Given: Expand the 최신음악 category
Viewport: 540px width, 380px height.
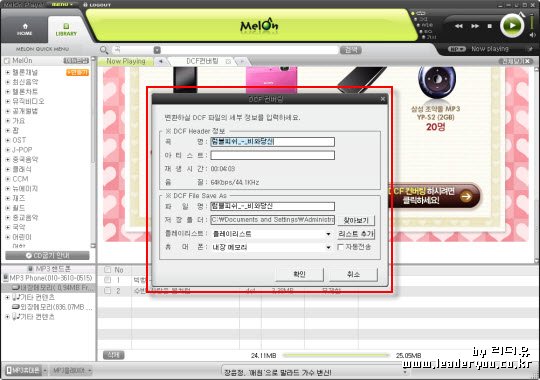Looking at the screenshot, I should click(8, 82).
